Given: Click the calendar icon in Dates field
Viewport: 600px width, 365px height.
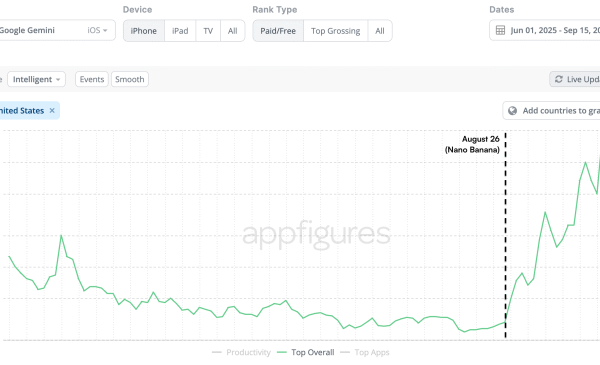Looking at the screenshot, I should click(500, 30).
